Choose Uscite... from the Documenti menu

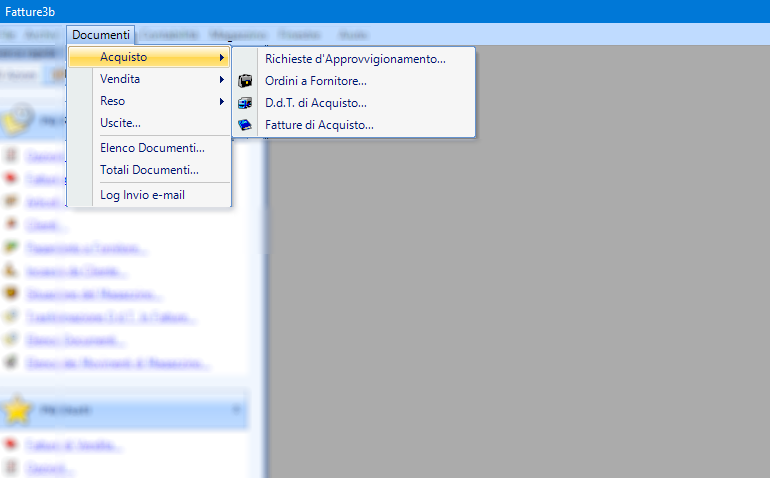tap(120, 123)
